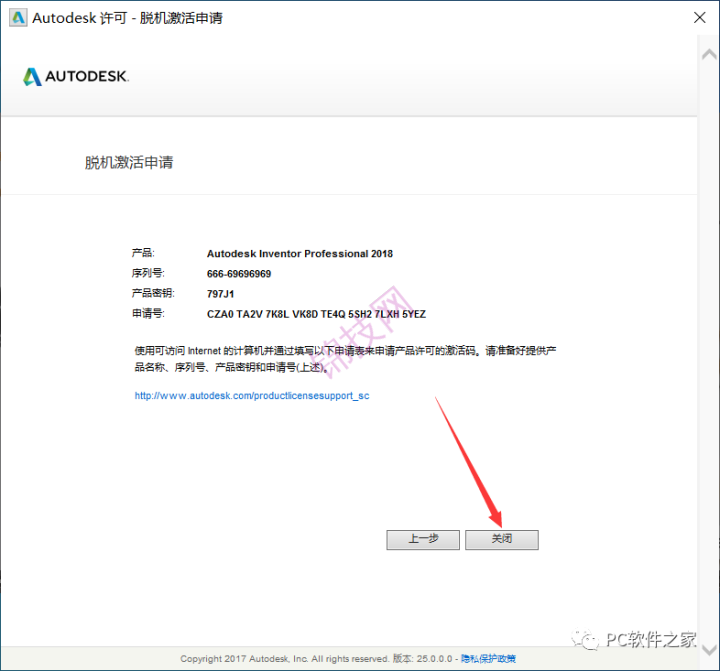720x671 pixels.
Task: Click the 上一步 back button
Action: click(422, 540)
